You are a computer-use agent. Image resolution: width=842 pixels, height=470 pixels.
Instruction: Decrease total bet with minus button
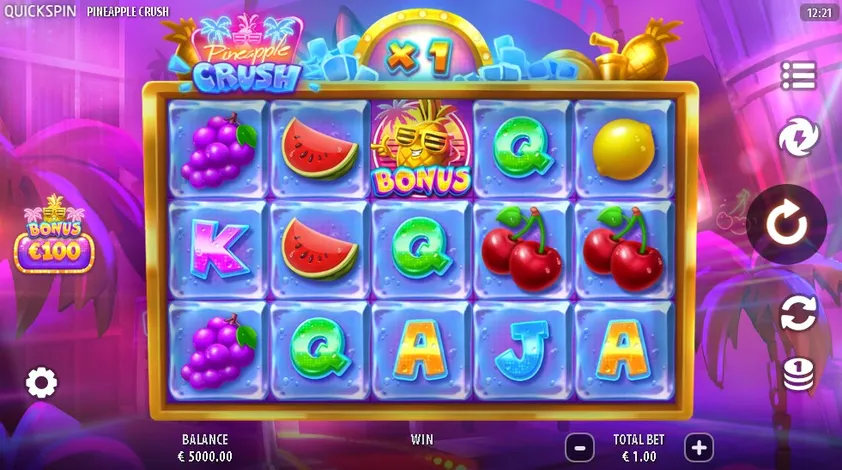580,447
